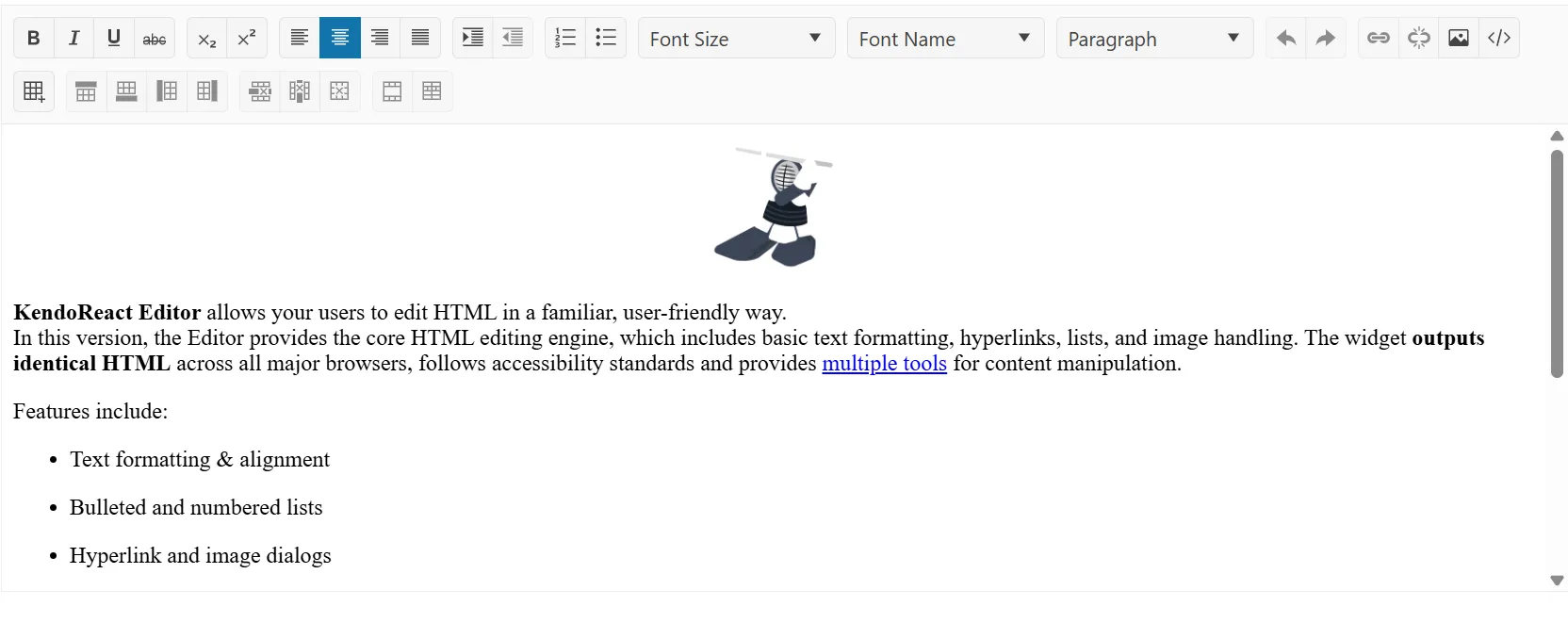View the HTML source
Image resolution: width=1568 pixels, height=623 pixels.
coord(1499,38)
